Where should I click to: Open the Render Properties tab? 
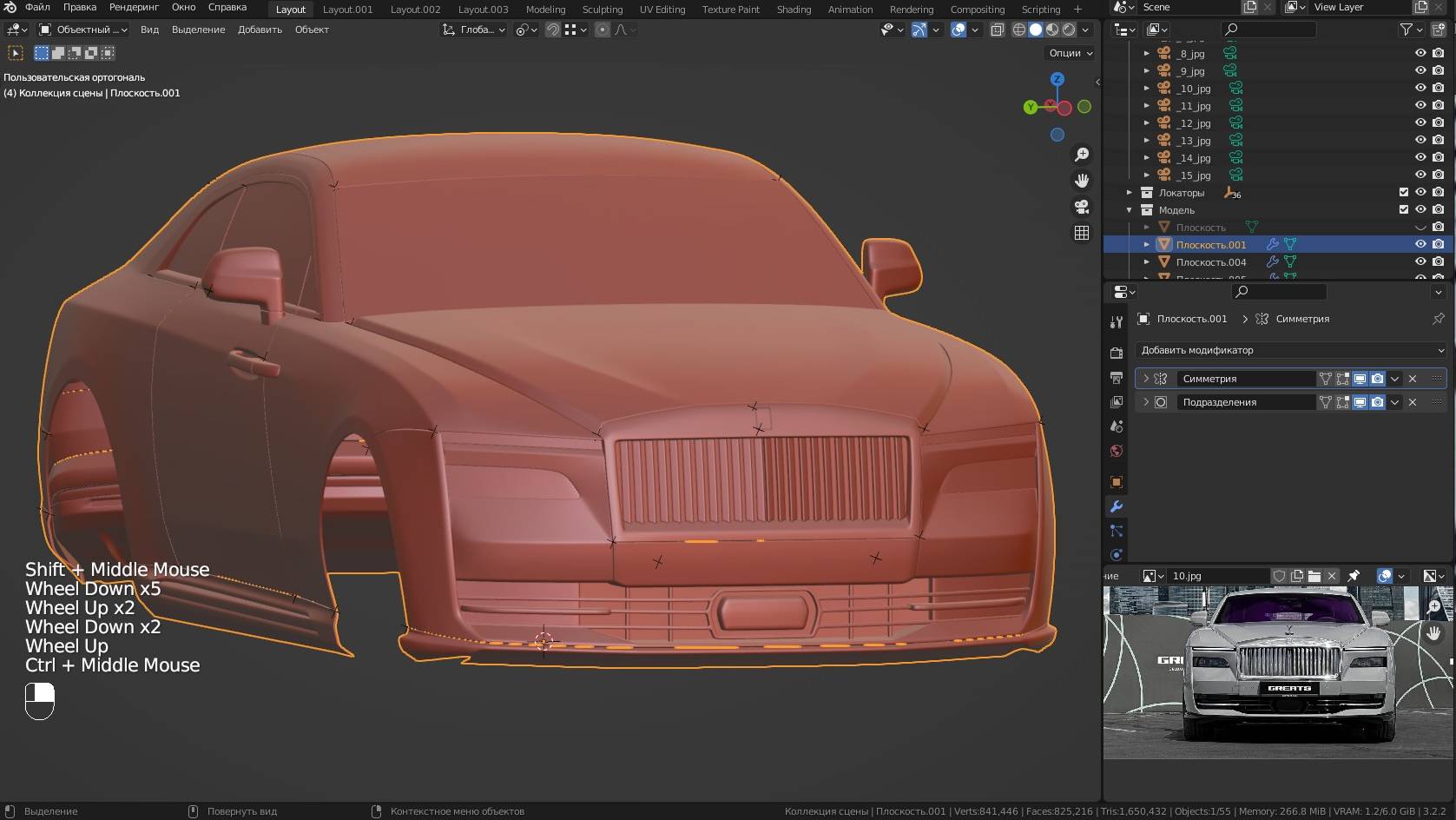pyautogui.click(x=1117, y=353)
